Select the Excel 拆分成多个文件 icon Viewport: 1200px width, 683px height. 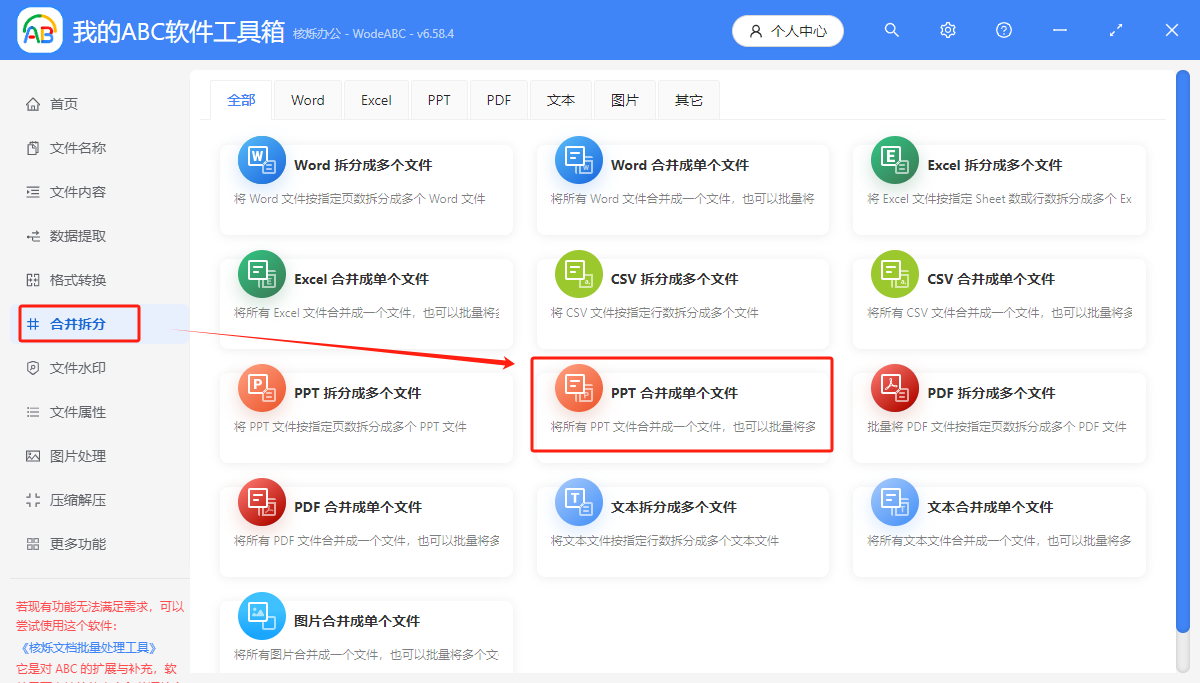point(894,159)
